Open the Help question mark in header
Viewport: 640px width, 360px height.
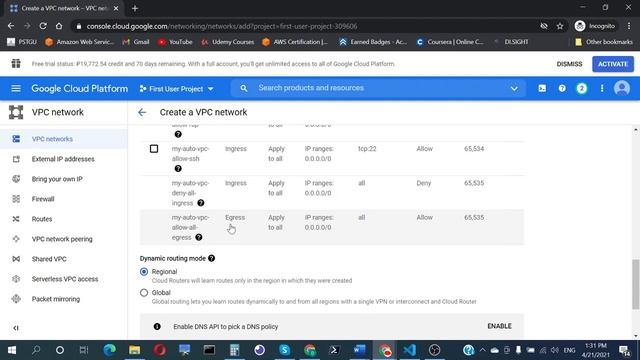coord(562,89)
